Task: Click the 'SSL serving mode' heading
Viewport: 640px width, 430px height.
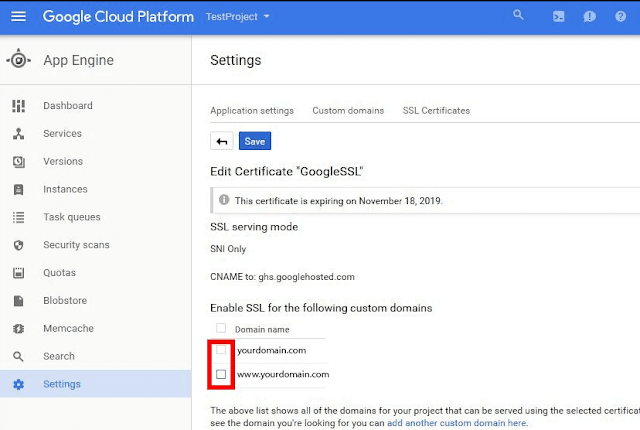Action: point(254,227)
